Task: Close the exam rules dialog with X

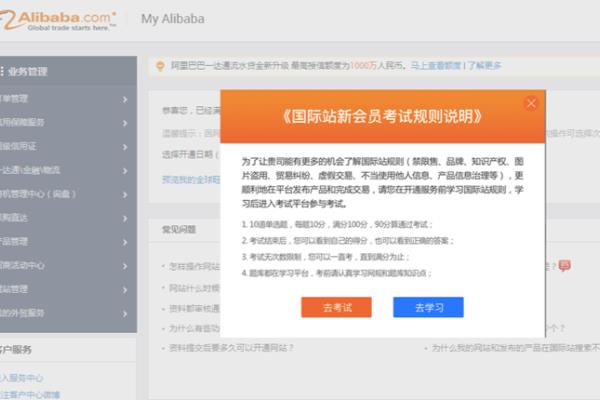Action: coord(531,103)
